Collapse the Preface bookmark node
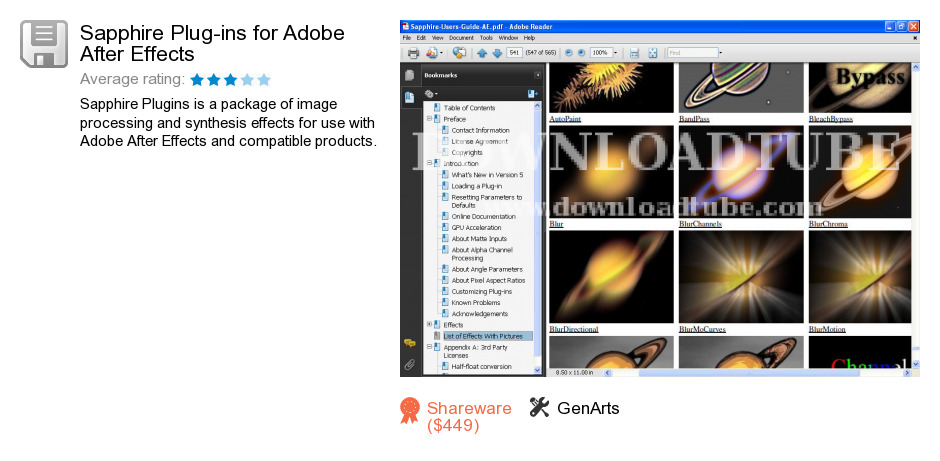Image resolution: width=940 pixels, height=461 pixels. pyautogui.click(x=429, y=119)
